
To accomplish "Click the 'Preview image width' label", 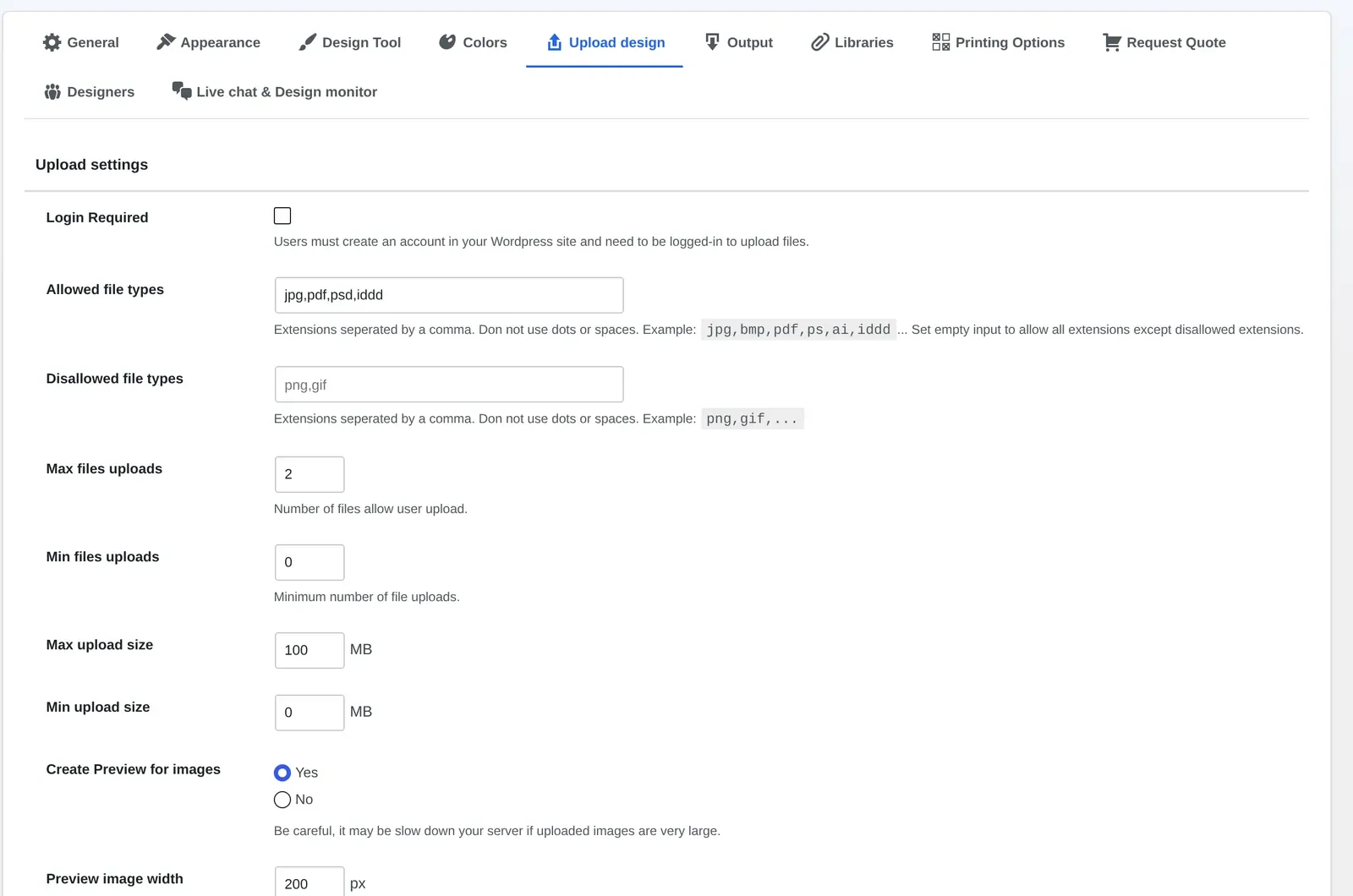I will 115,879.
